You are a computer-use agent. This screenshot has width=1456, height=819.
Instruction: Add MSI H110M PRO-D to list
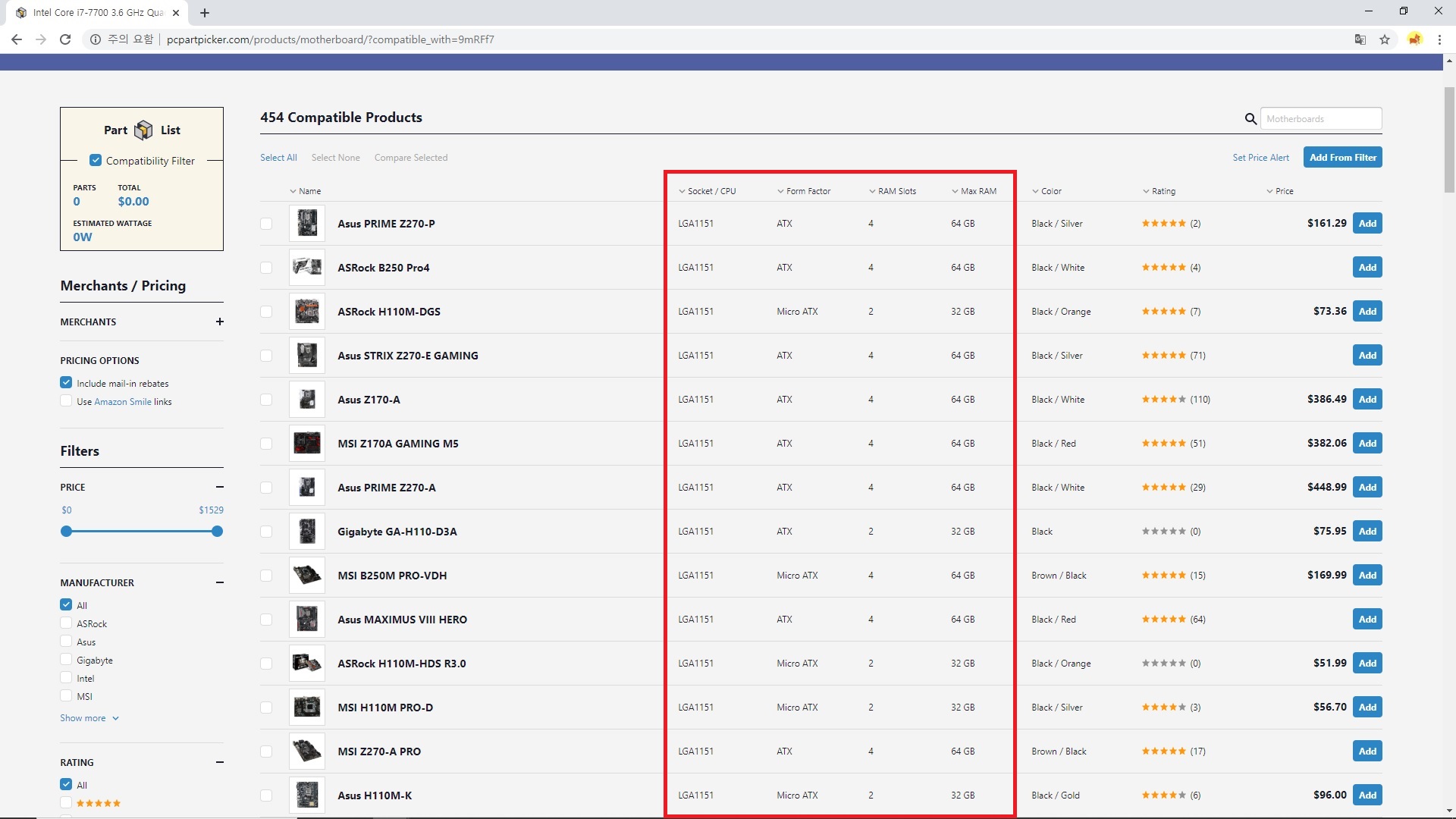coord(1367,708)
